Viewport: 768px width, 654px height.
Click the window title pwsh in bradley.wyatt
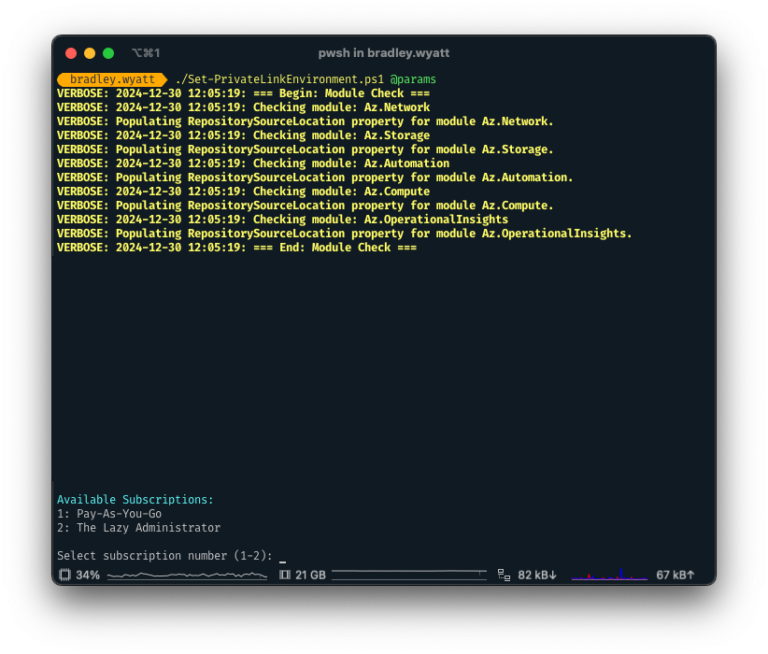tap(384, 53)
